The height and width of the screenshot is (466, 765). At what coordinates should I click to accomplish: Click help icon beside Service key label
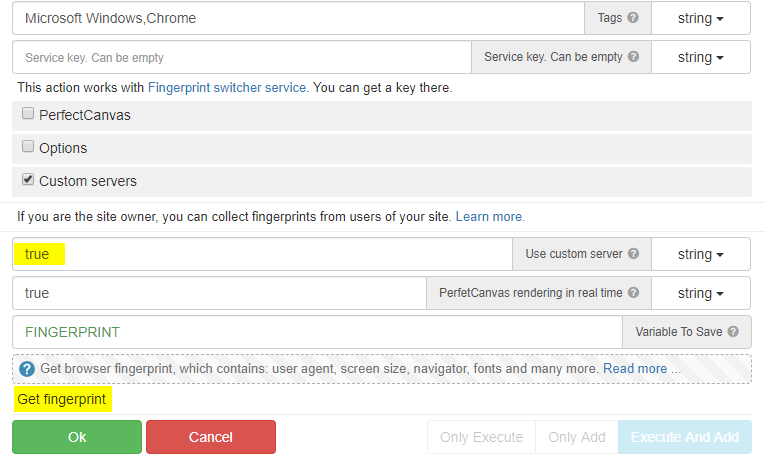[634, 57]
